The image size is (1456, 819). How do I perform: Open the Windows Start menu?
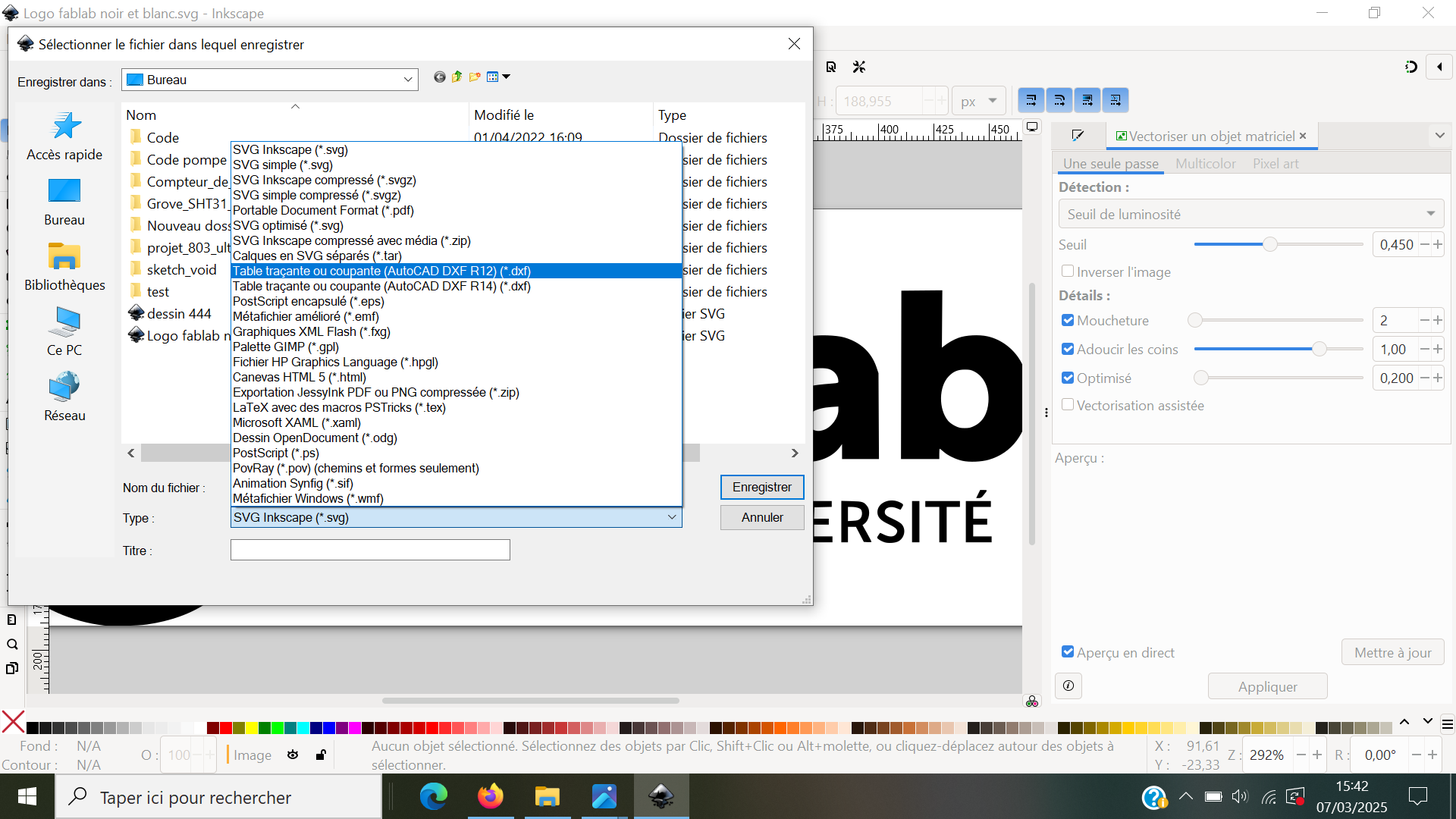point(27,797)
